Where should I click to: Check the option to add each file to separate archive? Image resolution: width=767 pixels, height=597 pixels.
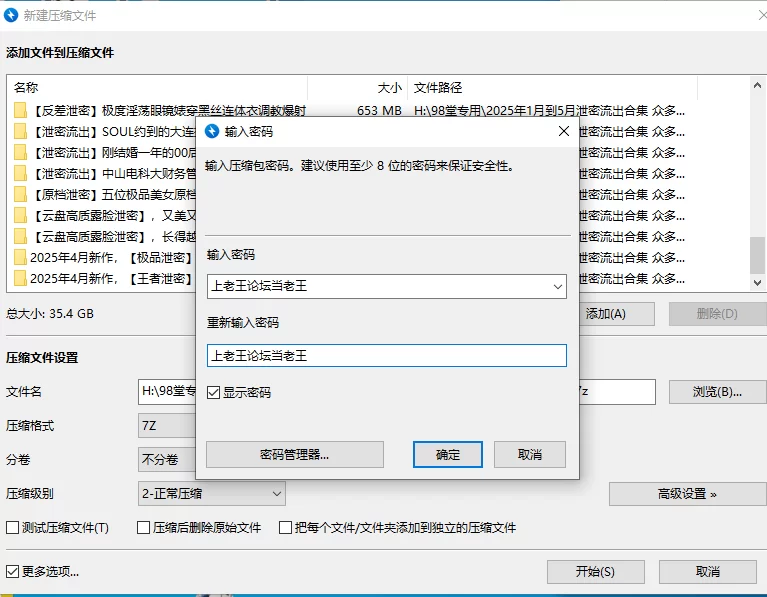(x=285, y=528)
